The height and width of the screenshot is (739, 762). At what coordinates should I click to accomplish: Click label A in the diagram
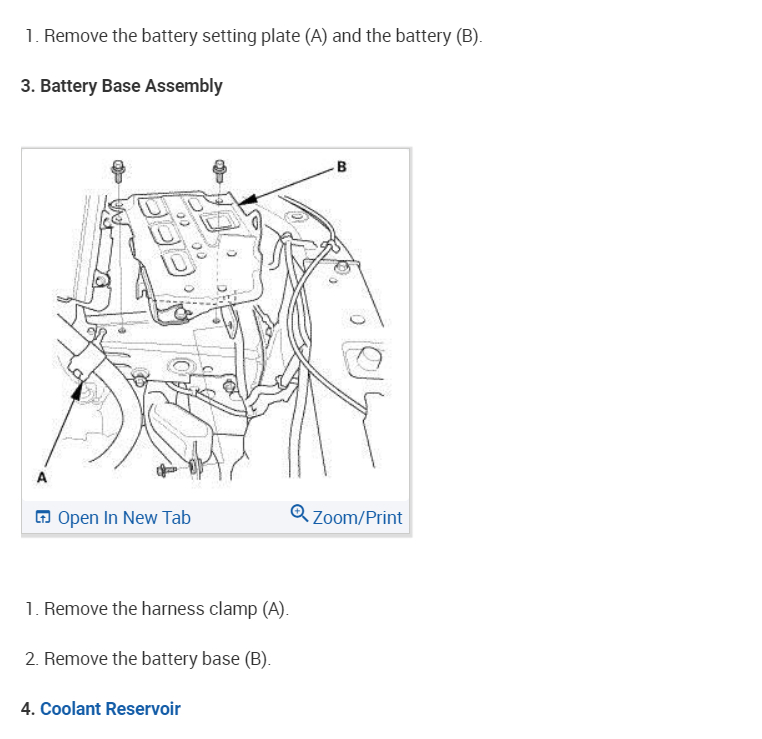pyautogui.click(x=42, y=477)
